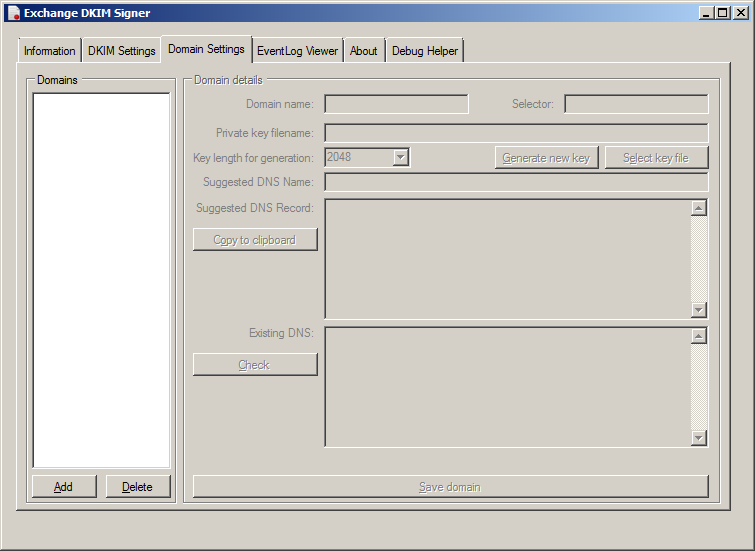Select the Domain Settings tab
The height and width of the screenshot is (551, 755).
tap(206, 49)
